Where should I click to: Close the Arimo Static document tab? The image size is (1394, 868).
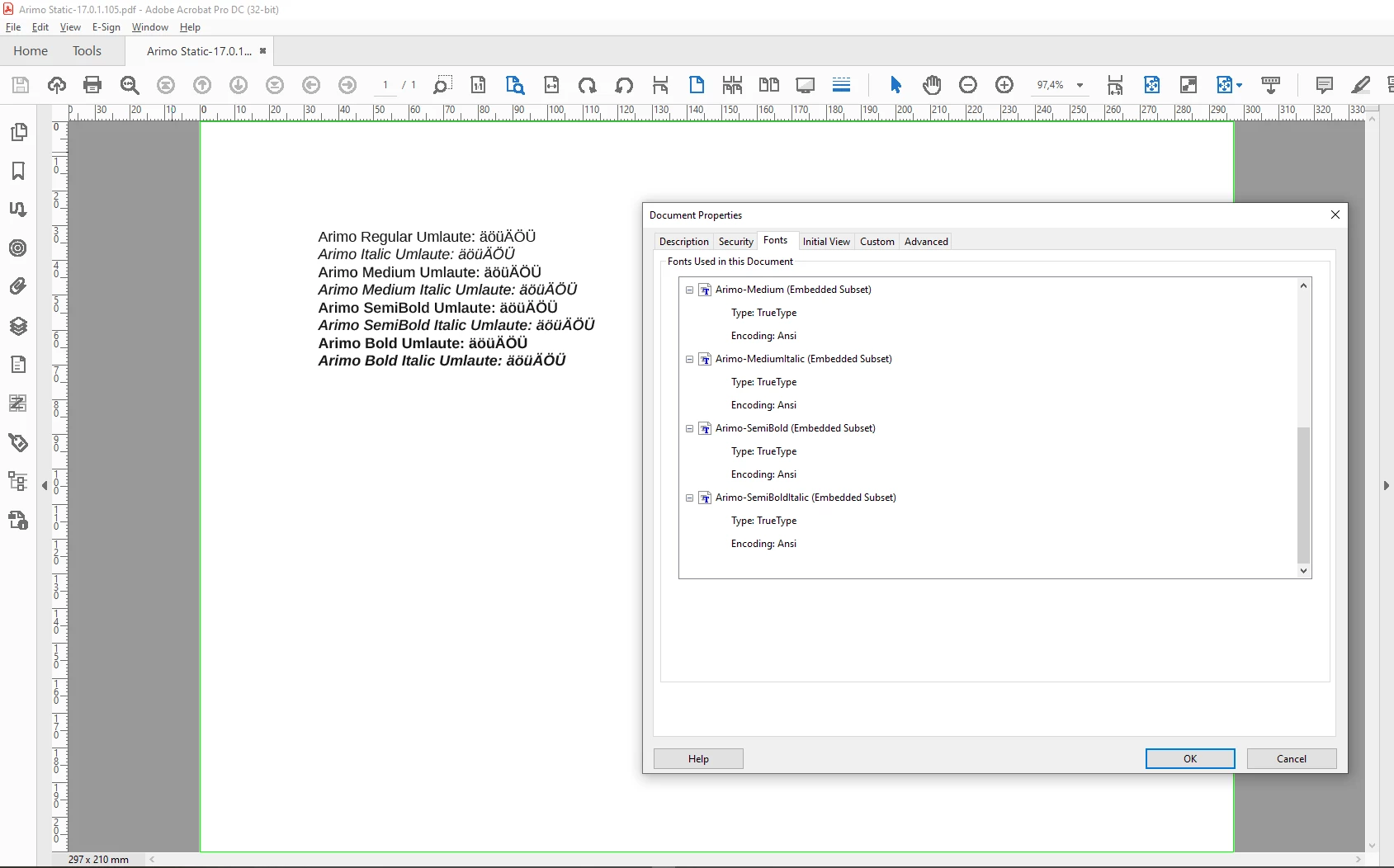click(x=262, y=51)
